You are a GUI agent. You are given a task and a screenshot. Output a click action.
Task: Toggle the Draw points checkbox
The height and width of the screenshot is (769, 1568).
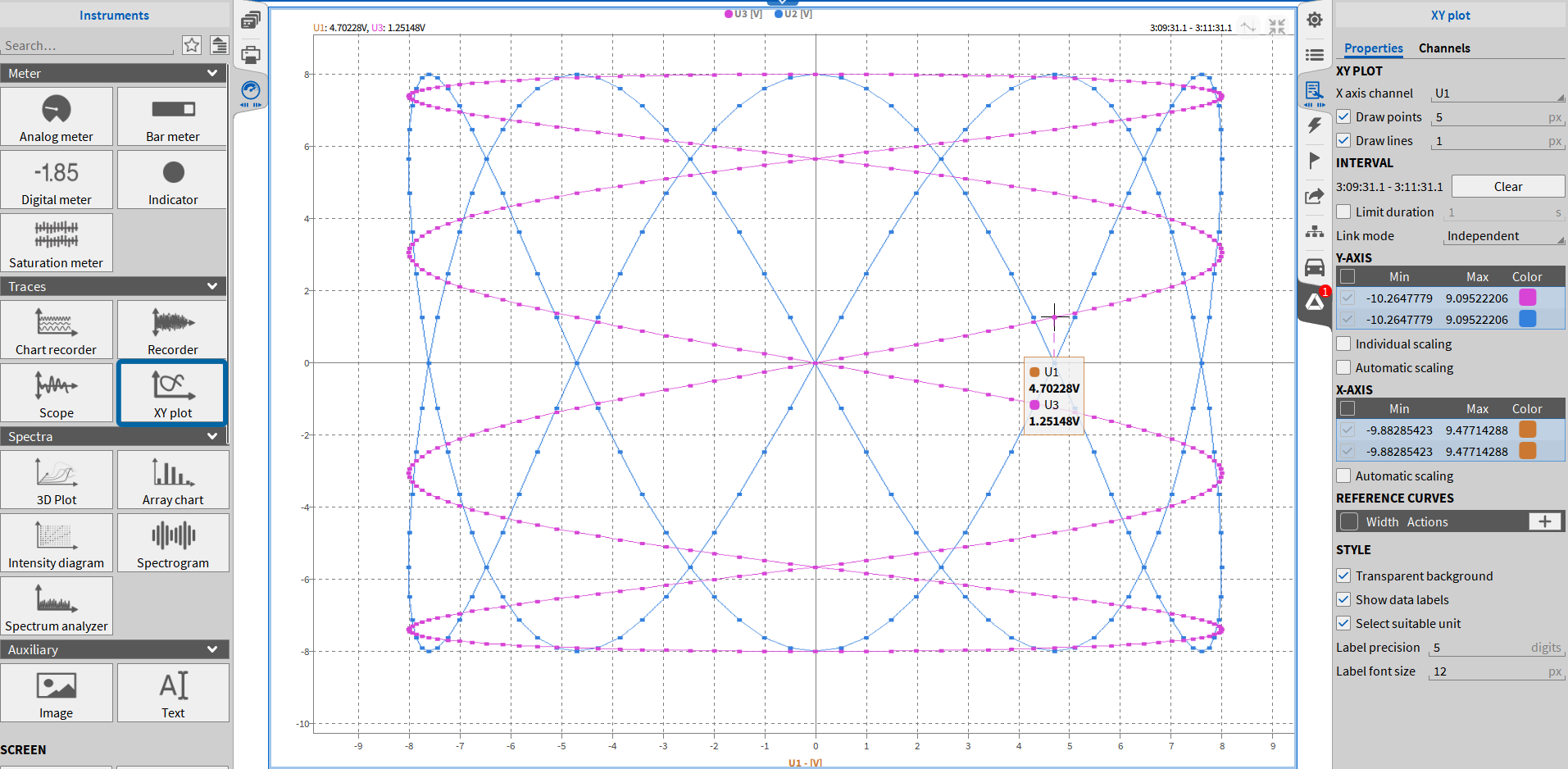(x=1344, y=116)
